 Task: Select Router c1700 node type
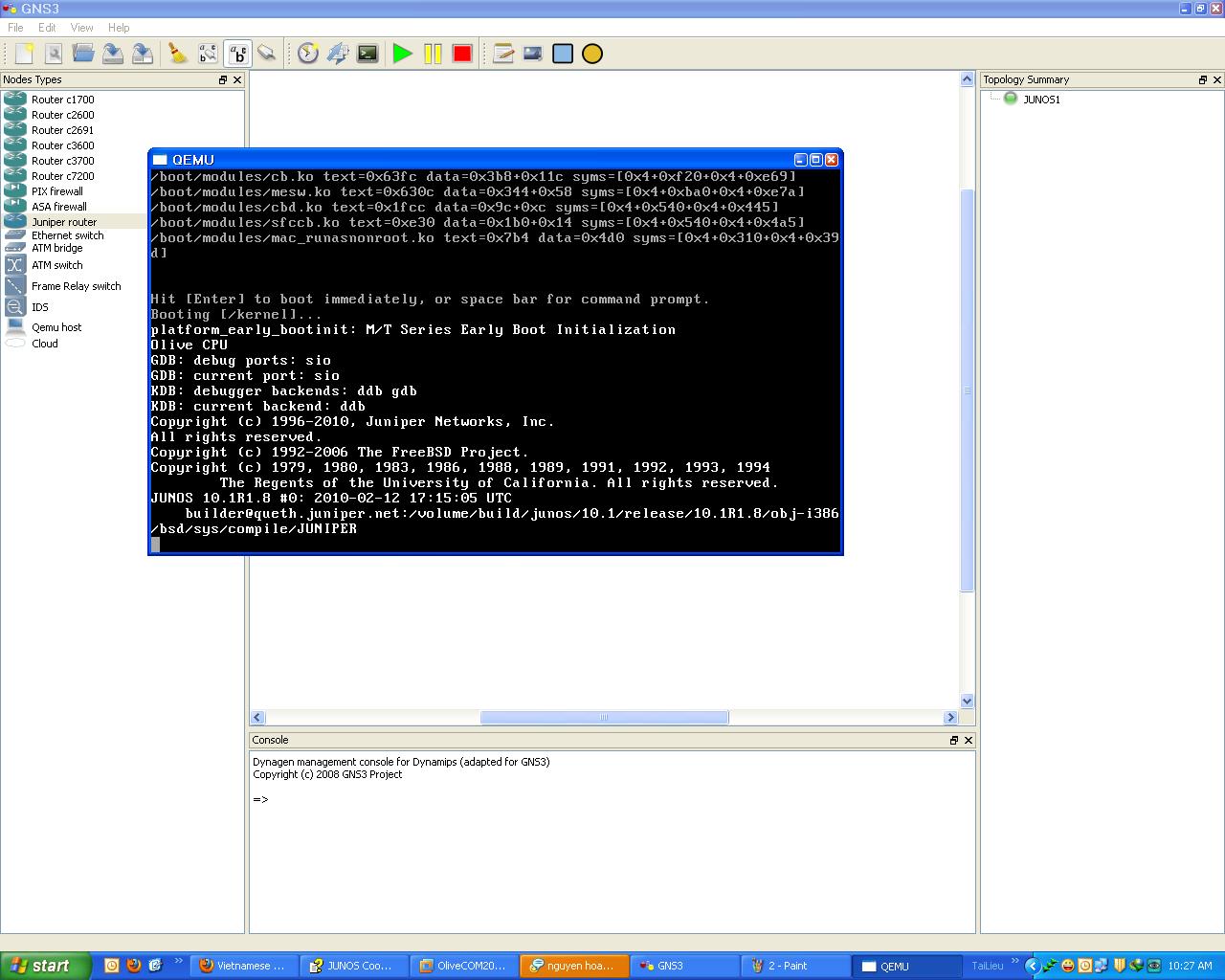click(63, 100)
